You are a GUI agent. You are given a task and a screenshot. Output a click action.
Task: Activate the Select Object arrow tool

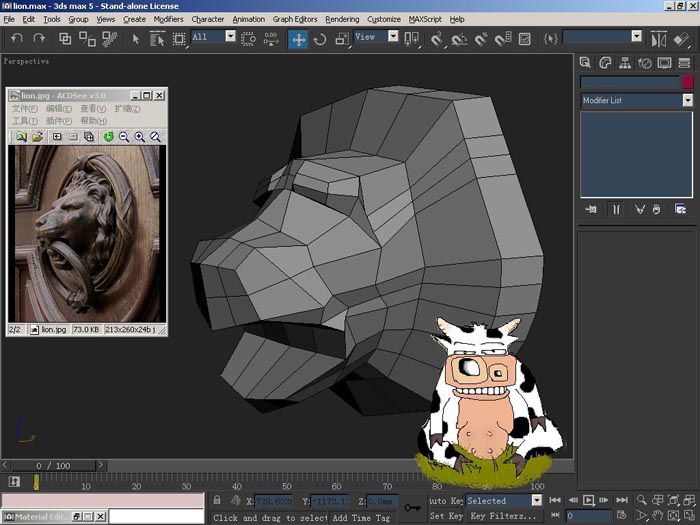pos(136,39)
